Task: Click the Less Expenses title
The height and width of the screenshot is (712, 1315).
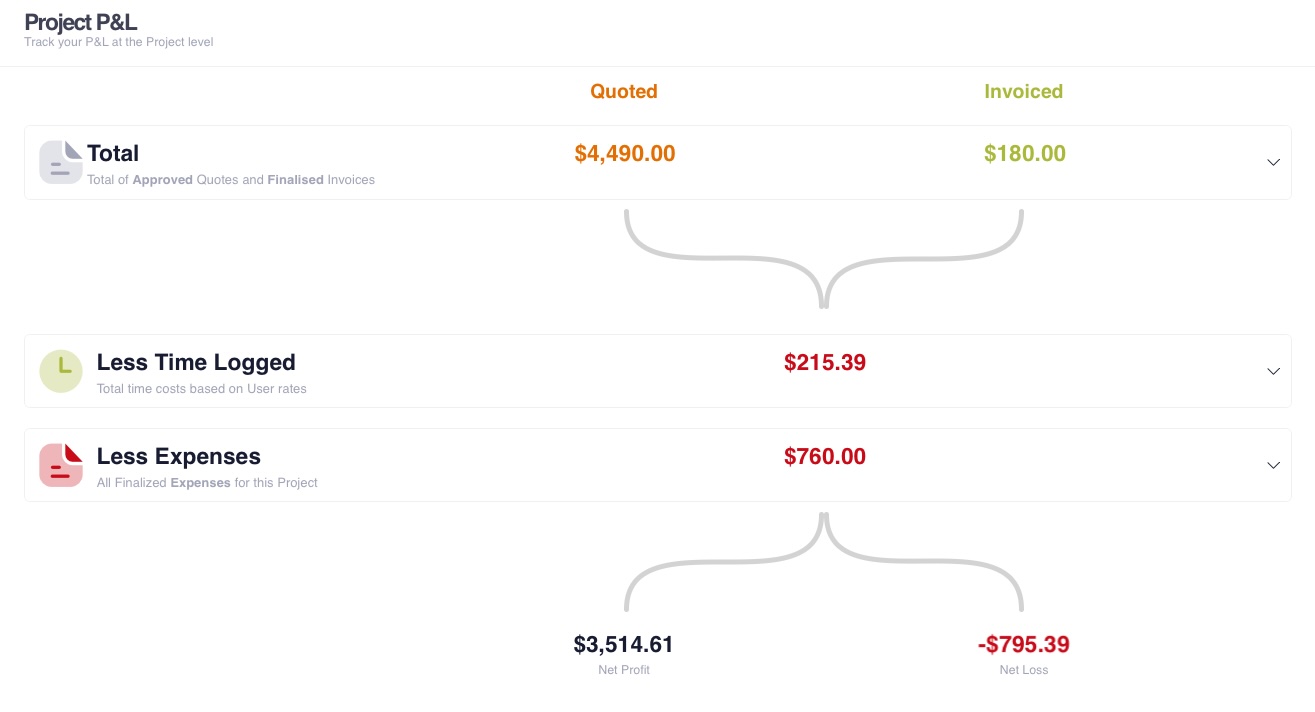Action: coord(179,456)
